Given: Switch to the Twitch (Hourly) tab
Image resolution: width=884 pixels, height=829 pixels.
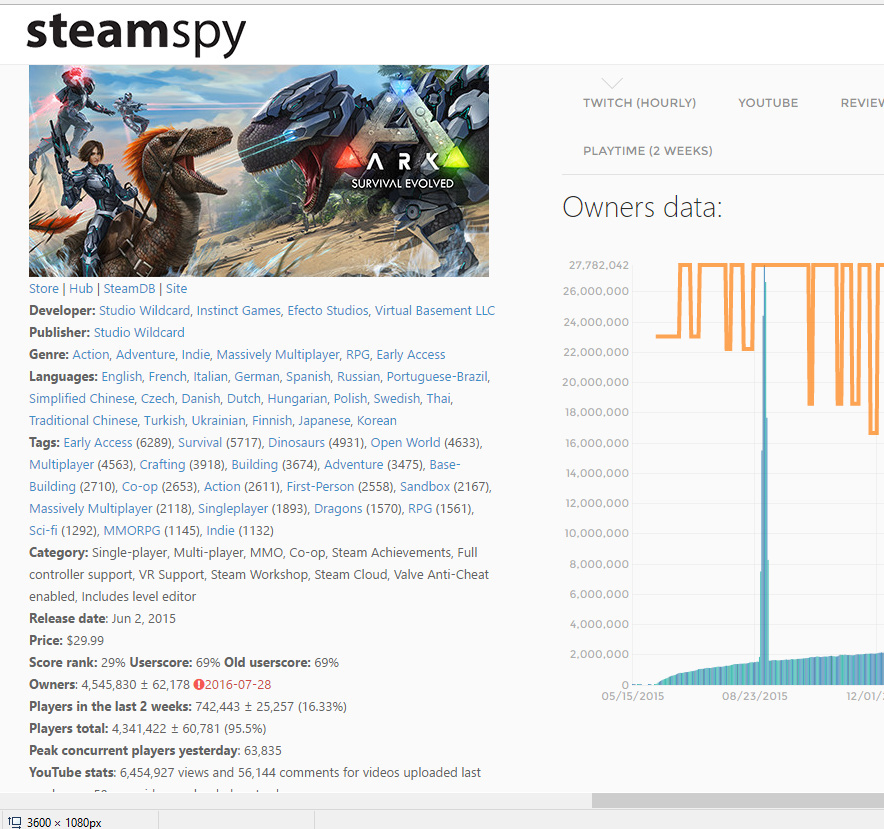Looking at the screenshot, I should click(x=639, y=103).
